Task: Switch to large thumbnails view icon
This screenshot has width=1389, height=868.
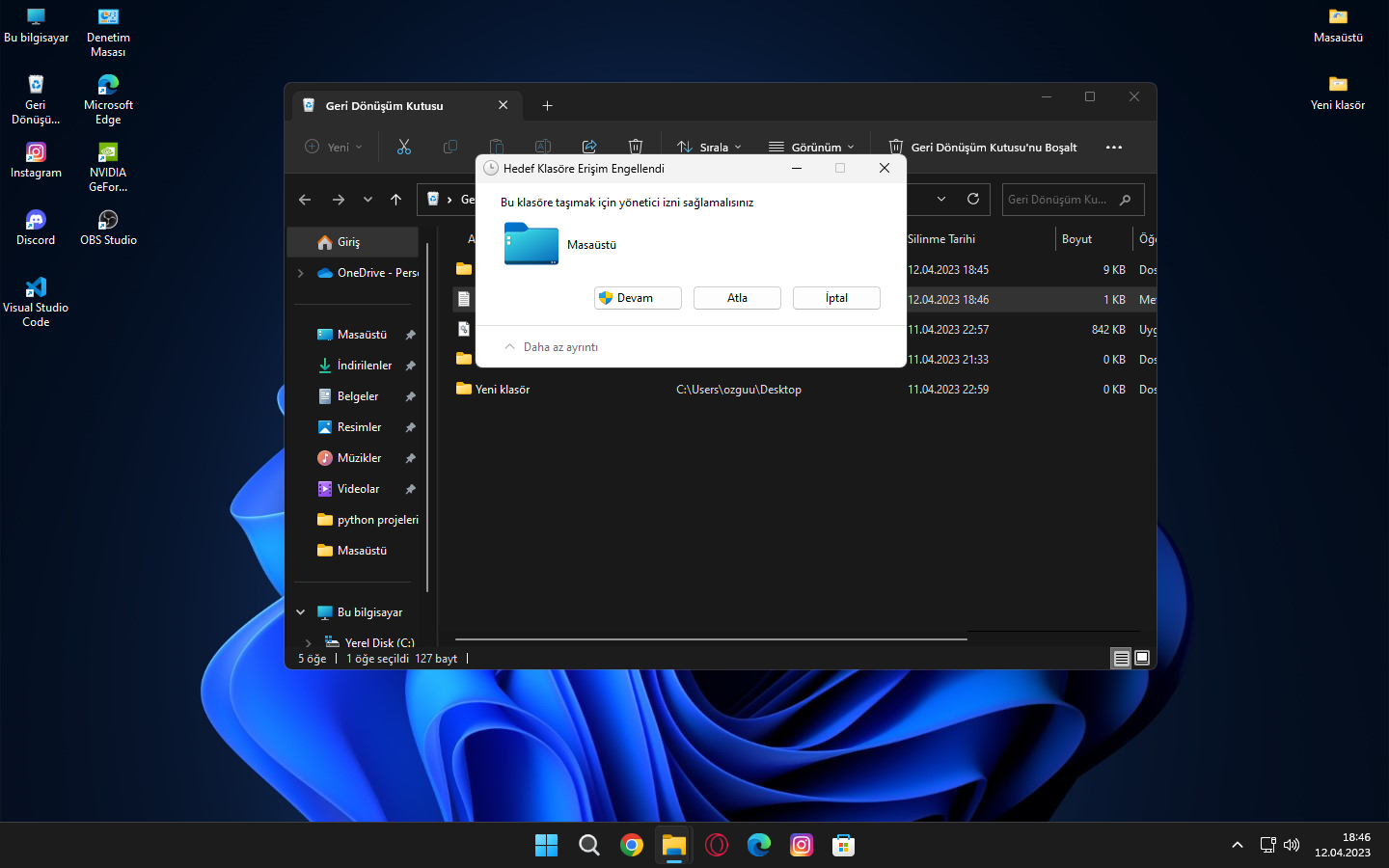Action: pos(1142,658)
